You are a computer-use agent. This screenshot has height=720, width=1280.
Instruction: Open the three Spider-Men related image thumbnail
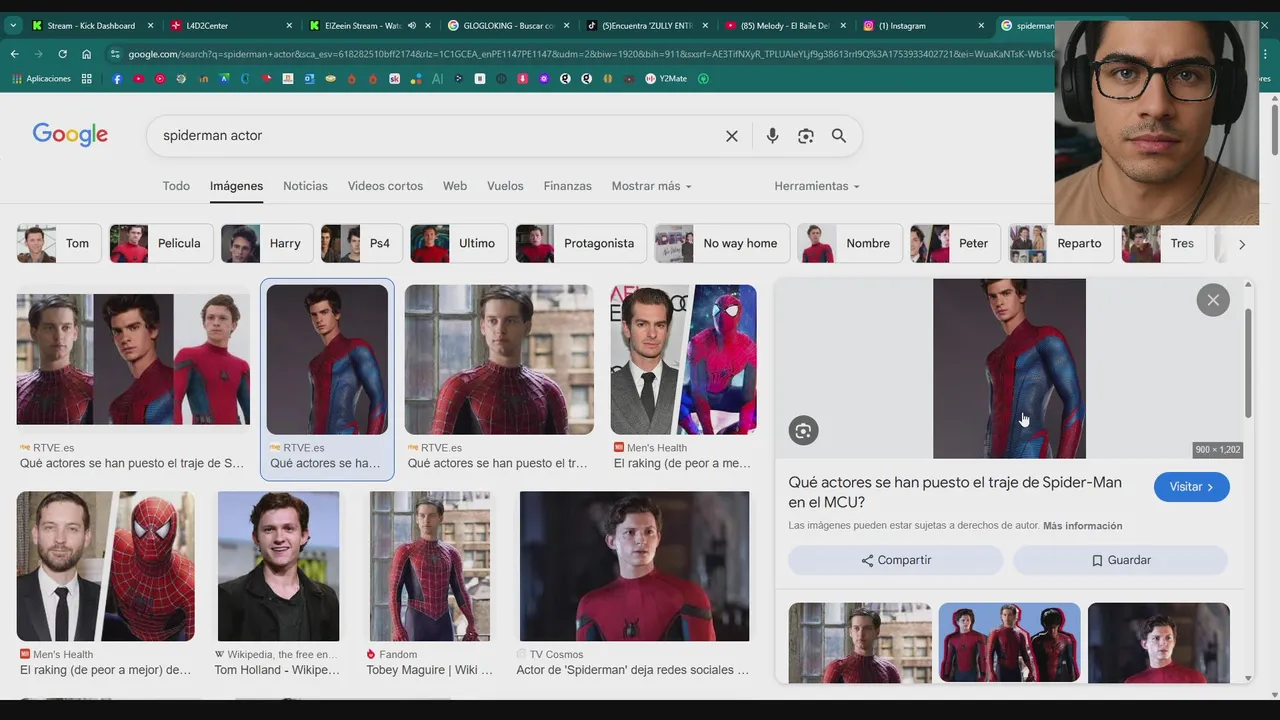pyautogui.click(x=1009, y=642)
